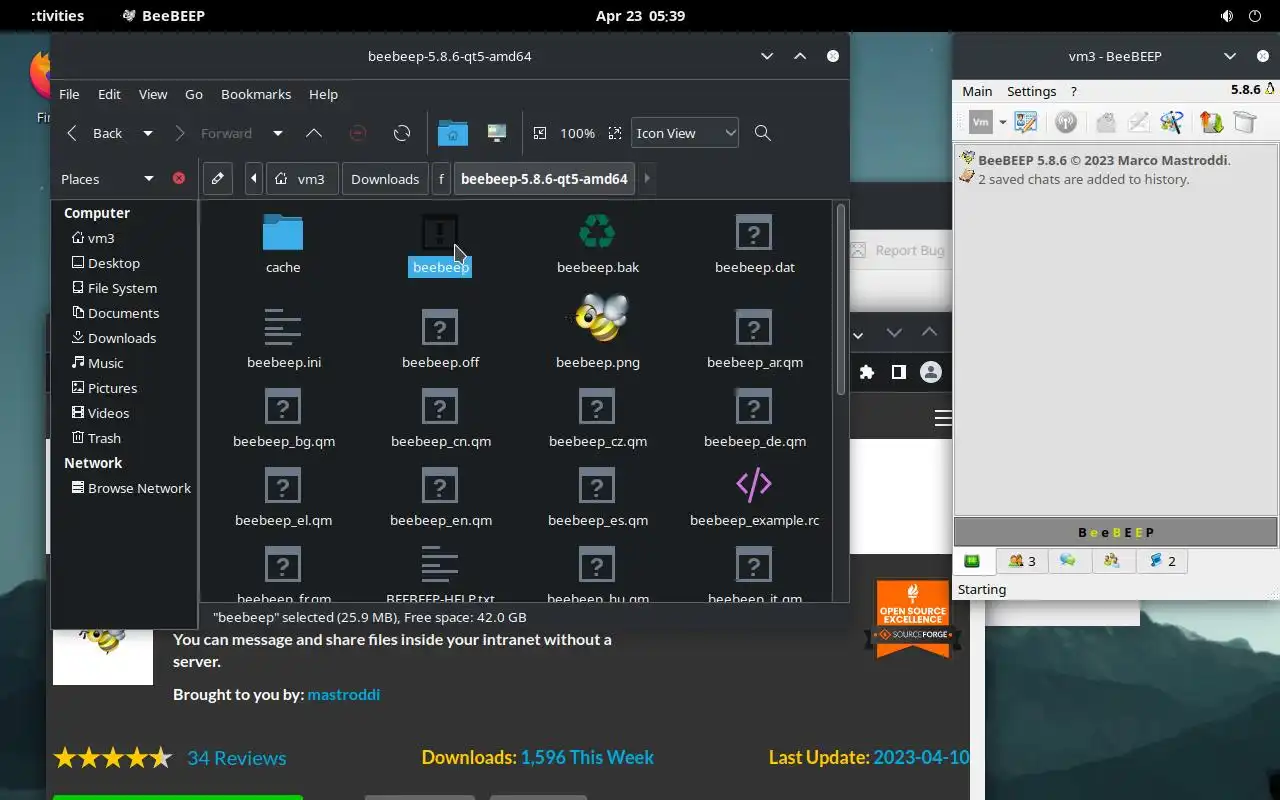Switch to the users tab showing 3
Image resolution: width=1280 pixels, height=800 pixels.
click(1021, 561)
